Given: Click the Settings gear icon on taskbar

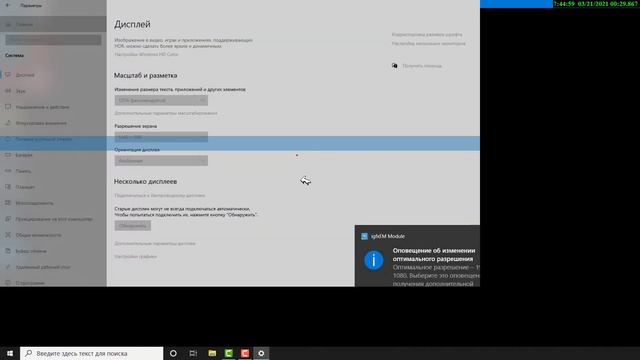Looking at the screenshot, I should [261, 353].
